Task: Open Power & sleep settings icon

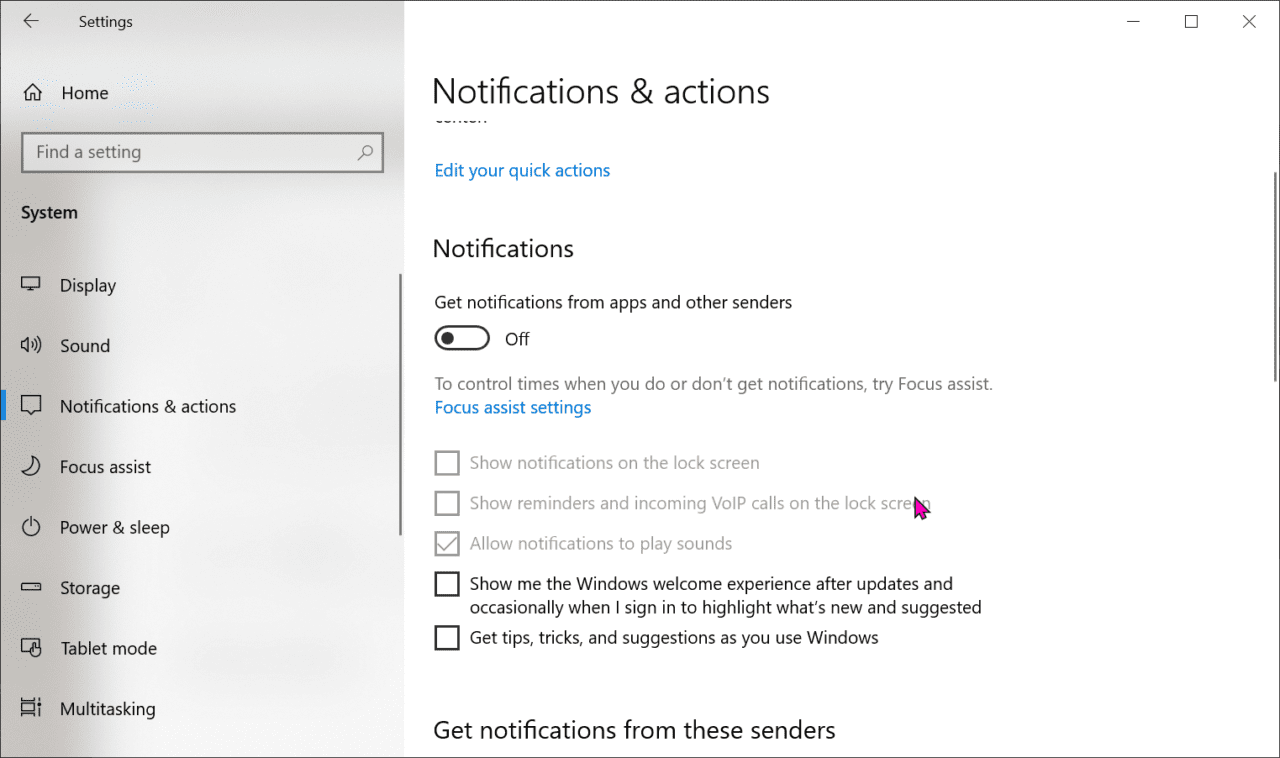Action: click(31, 527)
